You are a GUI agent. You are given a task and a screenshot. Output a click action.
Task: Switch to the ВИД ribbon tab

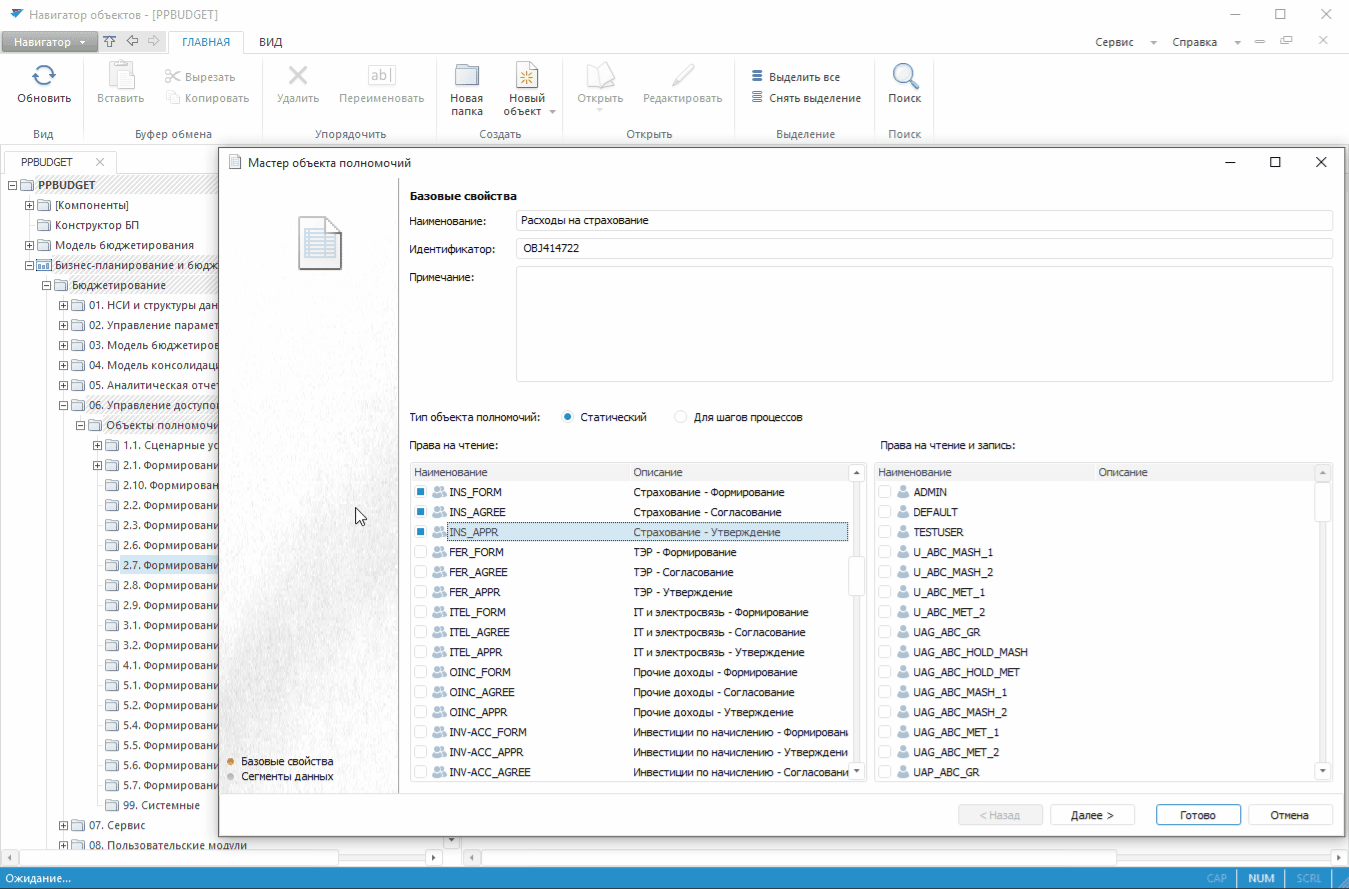click(x=270, y=42)
